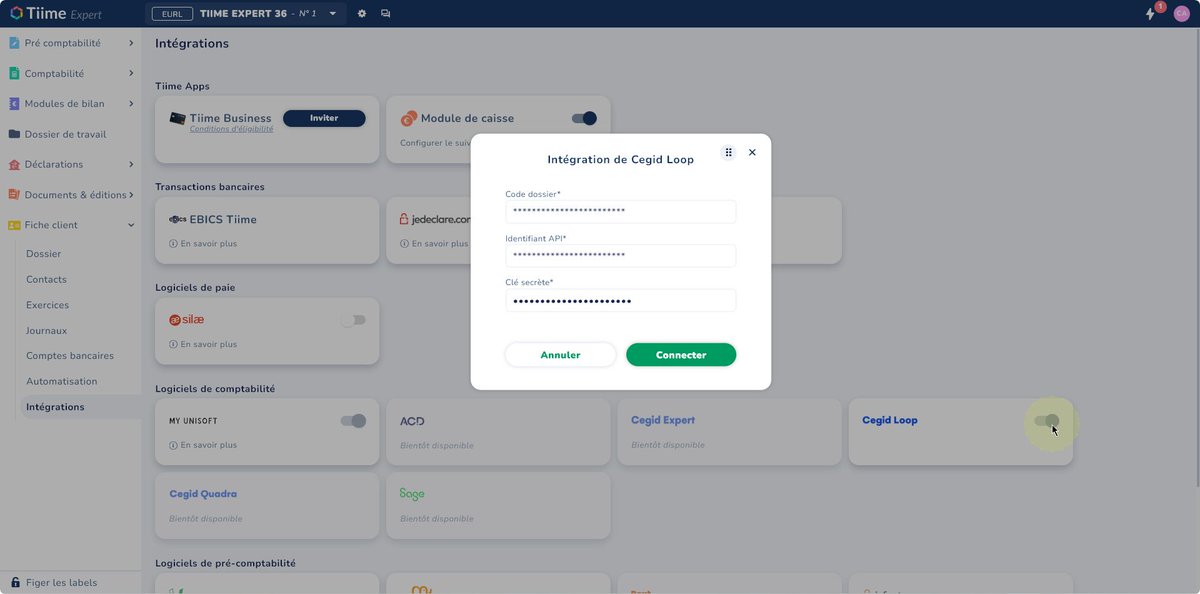Collapse the Fiche client section
The image size is (1200, 594).
tap(131, 225)
